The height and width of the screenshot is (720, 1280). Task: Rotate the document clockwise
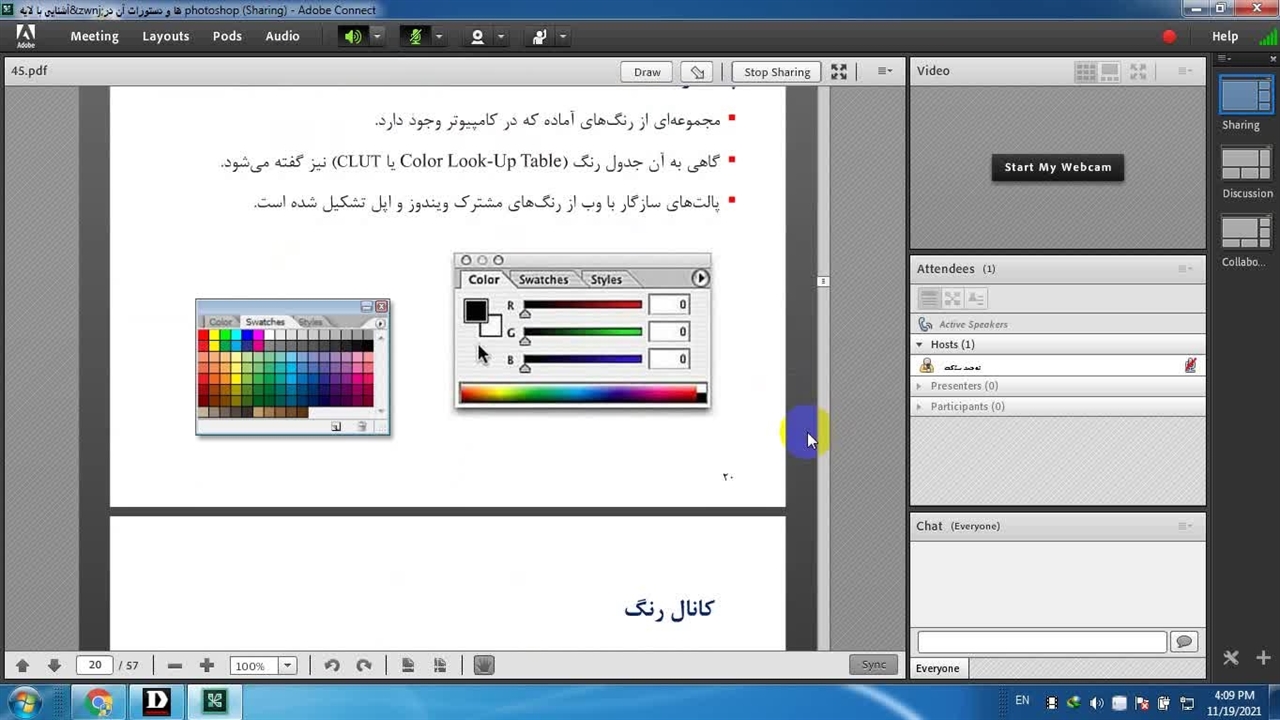[x=364, y=665]
